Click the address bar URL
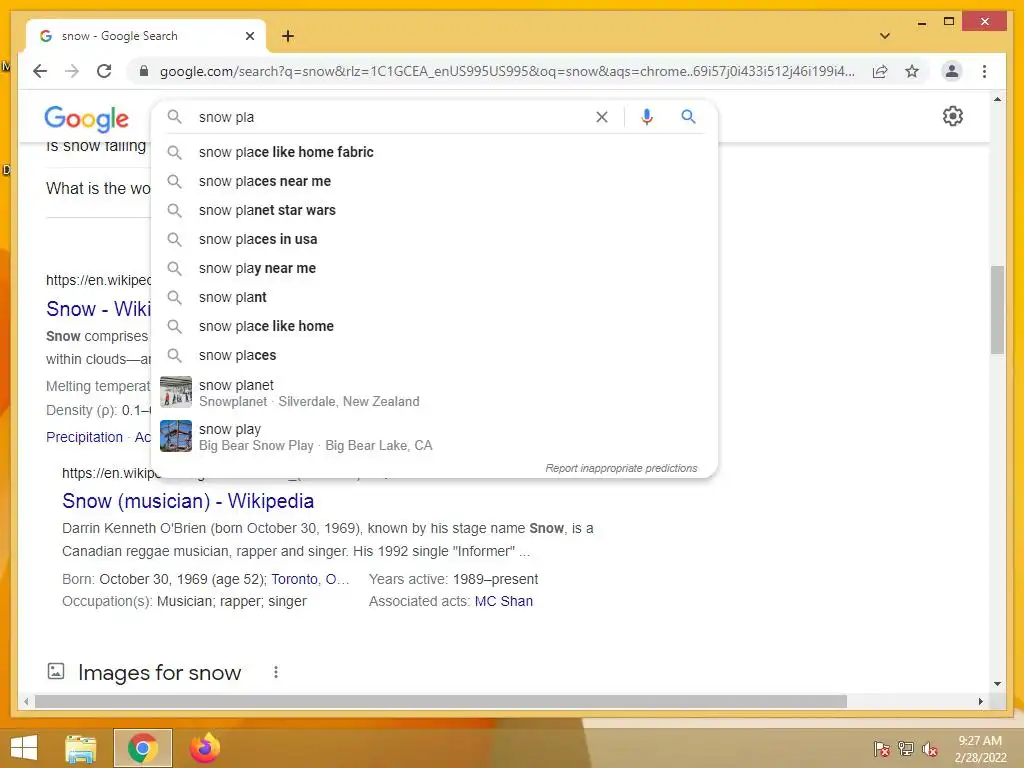The height and width of the screenshot is (768, 1024). click(507, 71)
